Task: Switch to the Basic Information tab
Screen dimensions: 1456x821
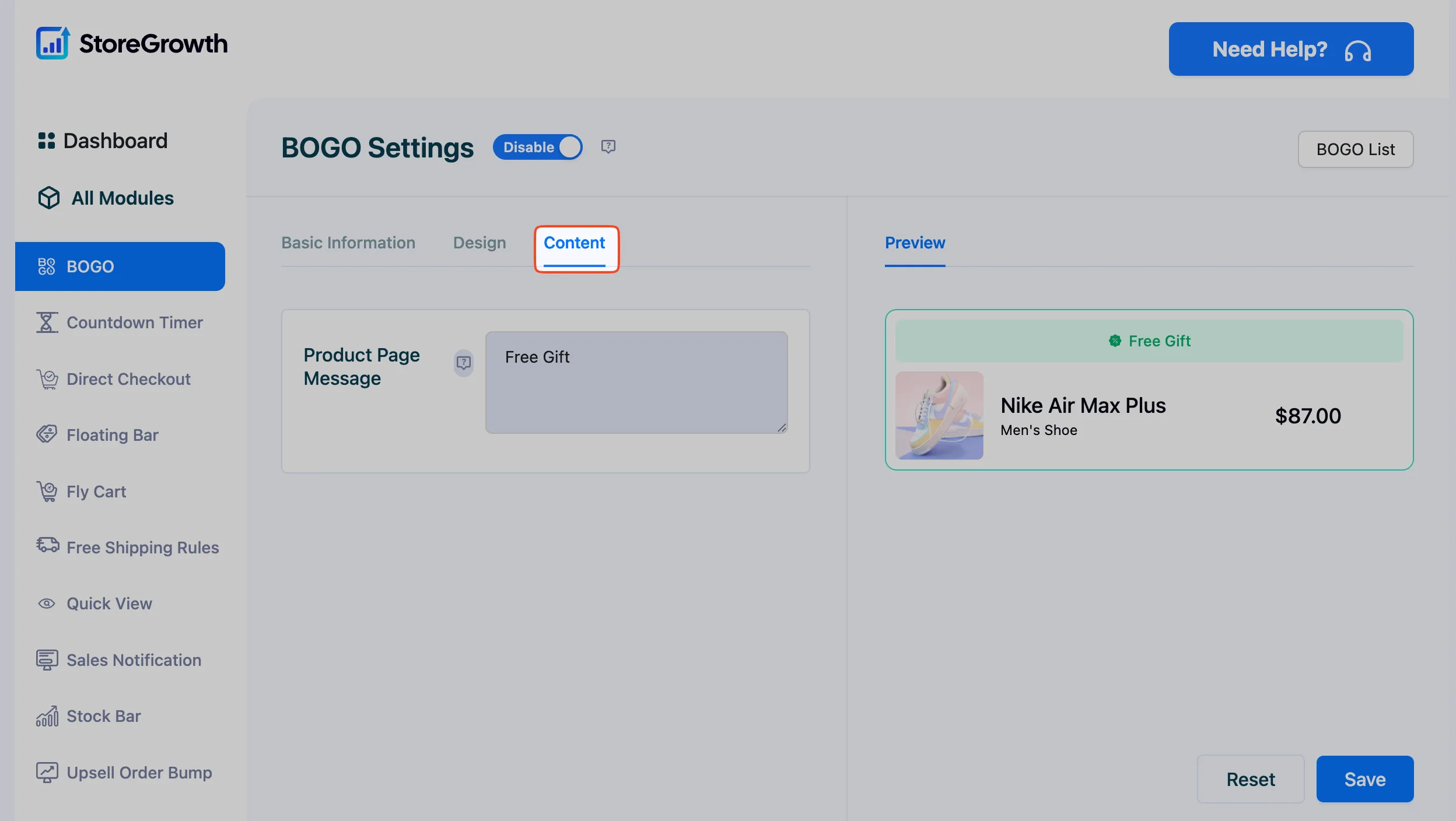Action: pos(348,243)
